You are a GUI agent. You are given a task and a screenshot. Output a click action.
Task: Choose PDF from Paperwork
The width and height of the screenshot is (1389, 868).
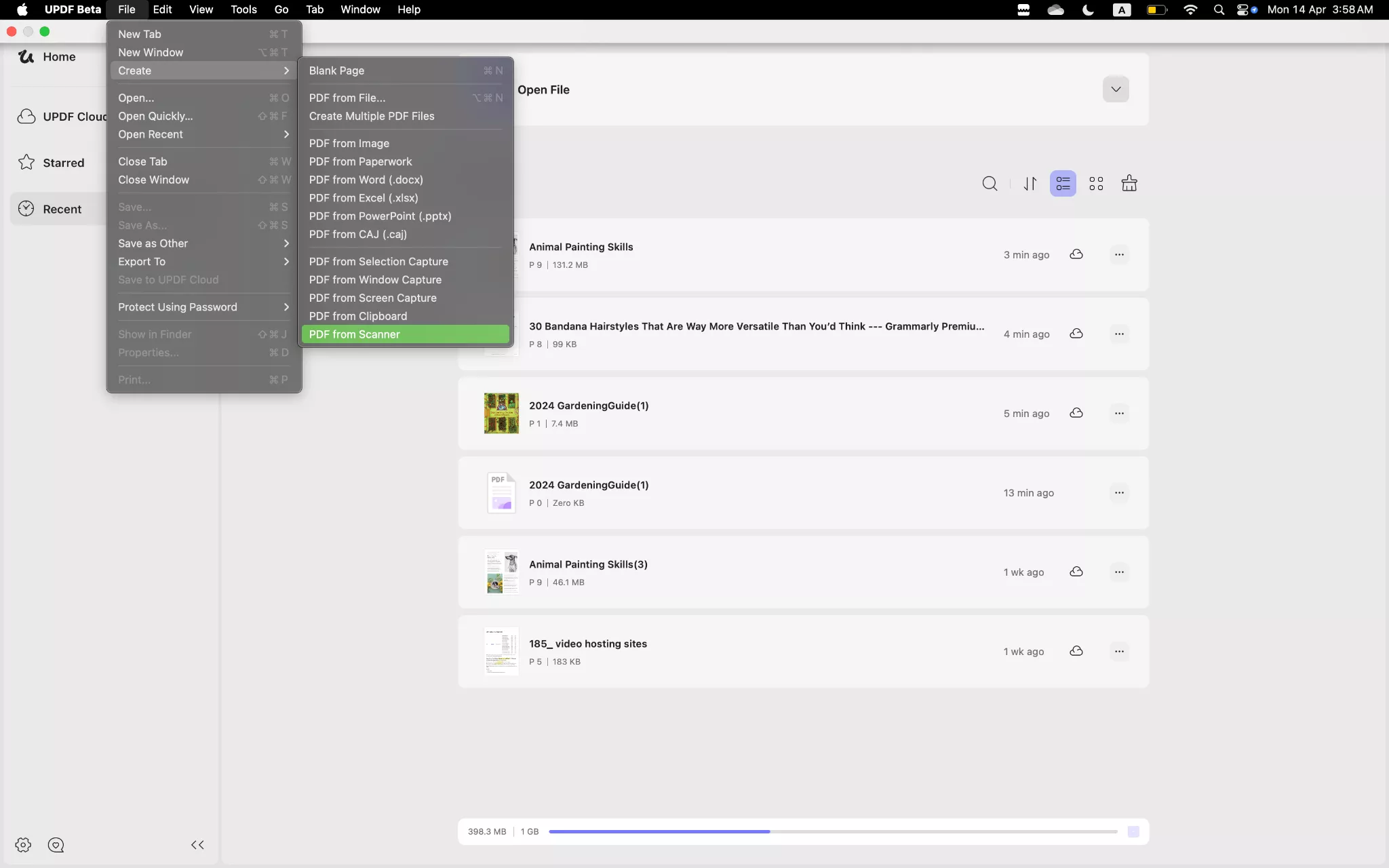pos(405,161)
